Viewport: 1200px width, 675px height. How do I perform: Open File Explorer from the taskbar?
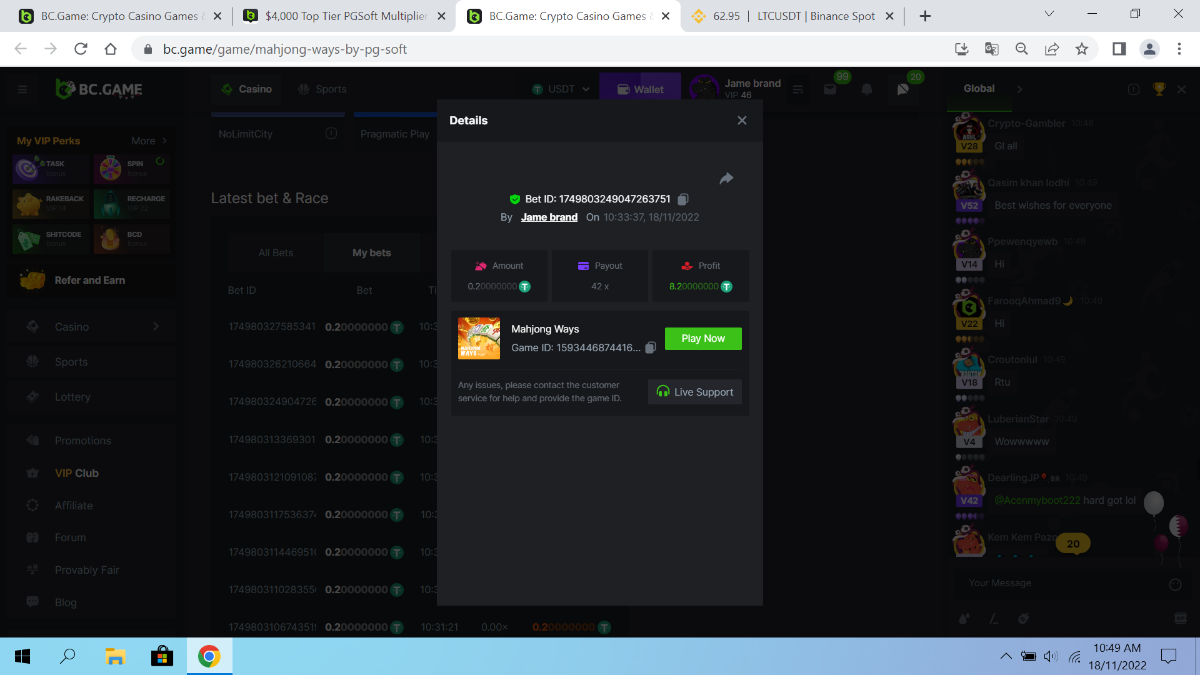[115, 656]
